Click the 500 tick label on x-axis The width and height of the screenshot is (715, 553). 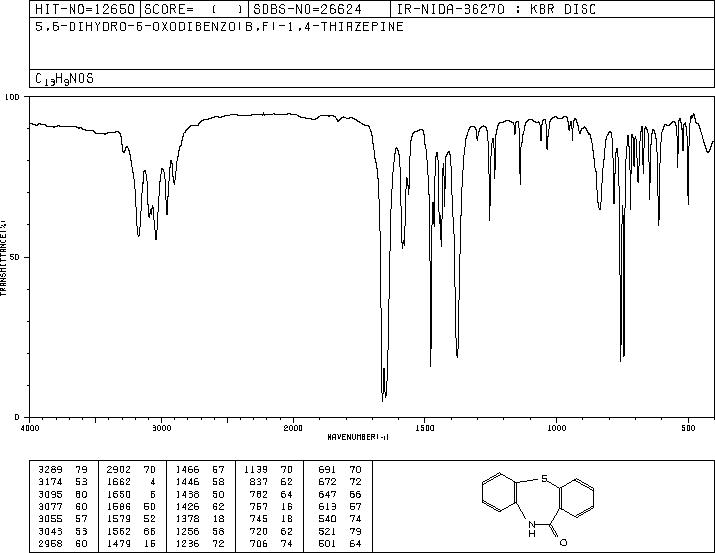pos(688,428)
